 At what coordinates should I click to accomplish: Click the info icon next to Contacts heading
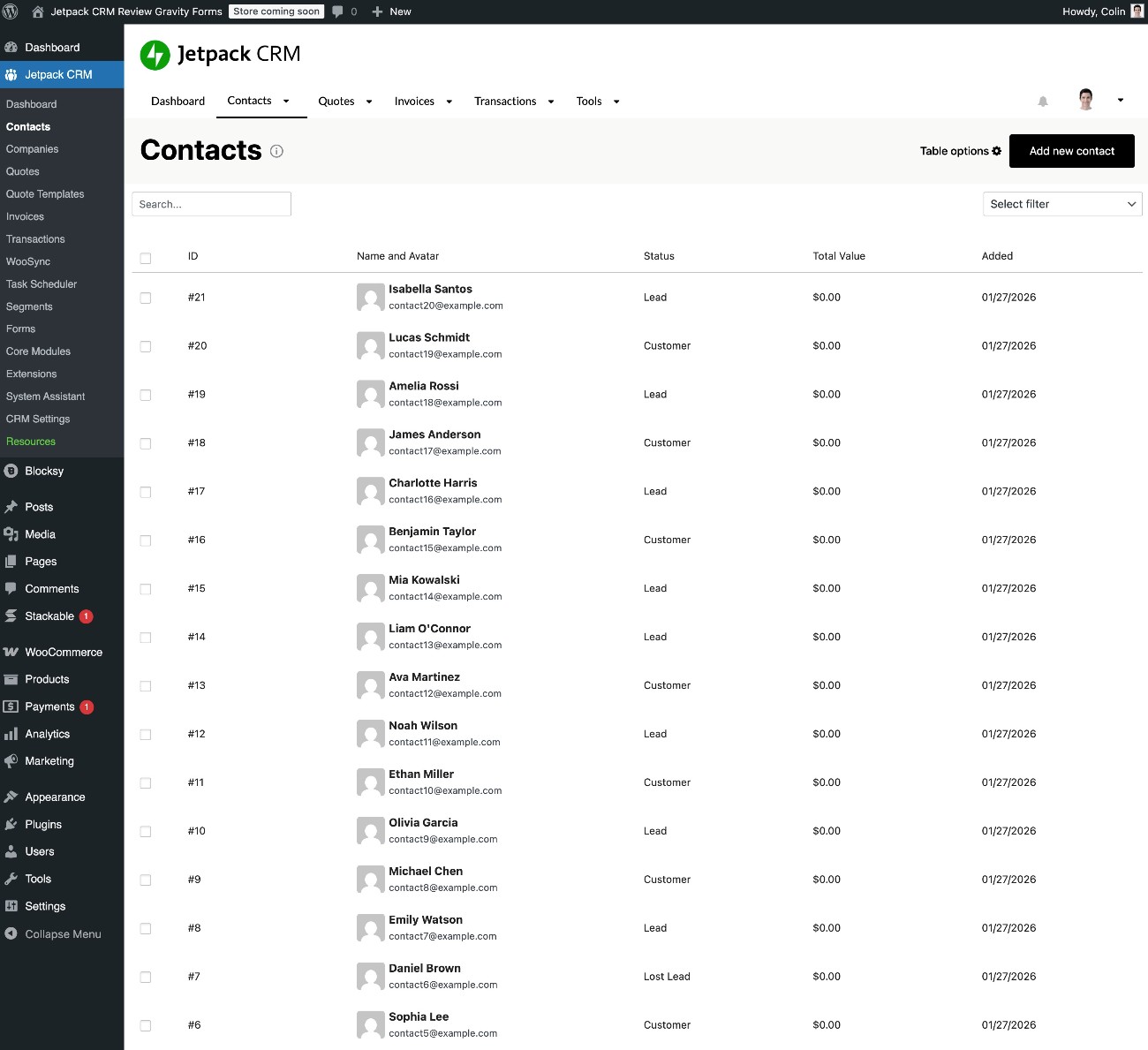point(276,151)
